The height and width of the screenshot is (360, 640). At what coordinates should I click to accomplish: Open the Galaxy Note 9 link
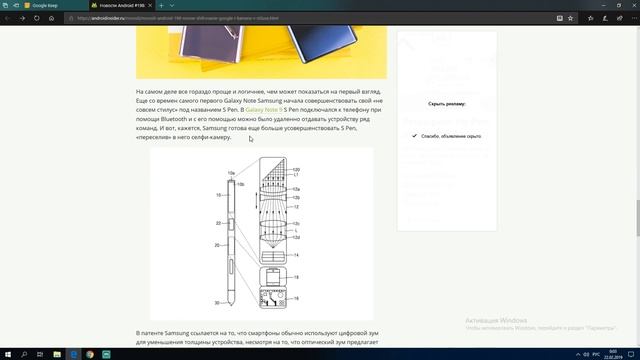264,110
